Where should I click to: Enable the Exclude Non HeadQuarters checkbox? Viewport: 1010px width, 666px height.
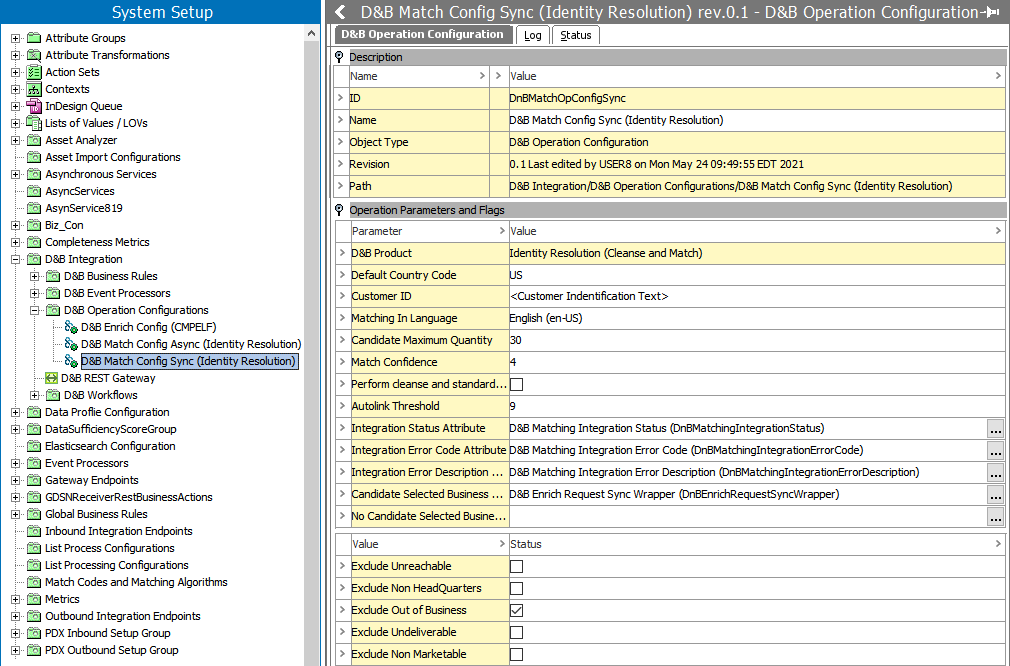517,589
